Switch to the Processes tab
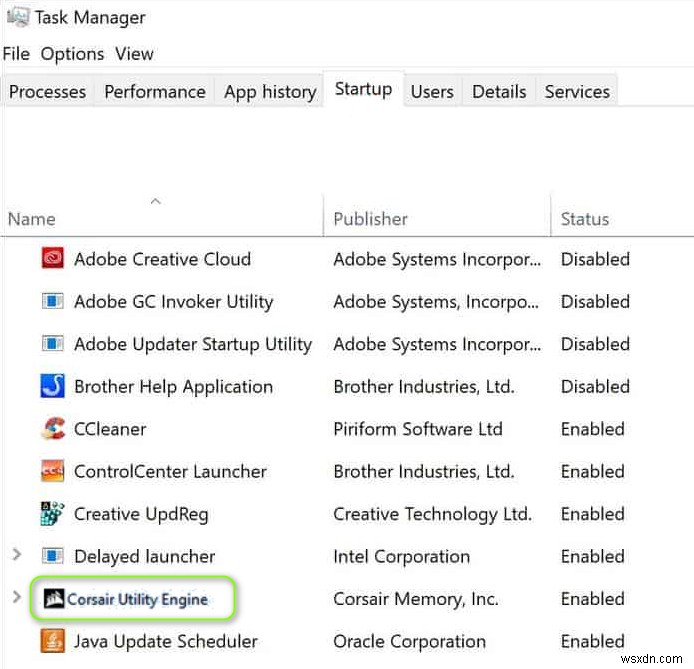Image resolution: width=694 pixels, height=669 pixels. [47, 92]
